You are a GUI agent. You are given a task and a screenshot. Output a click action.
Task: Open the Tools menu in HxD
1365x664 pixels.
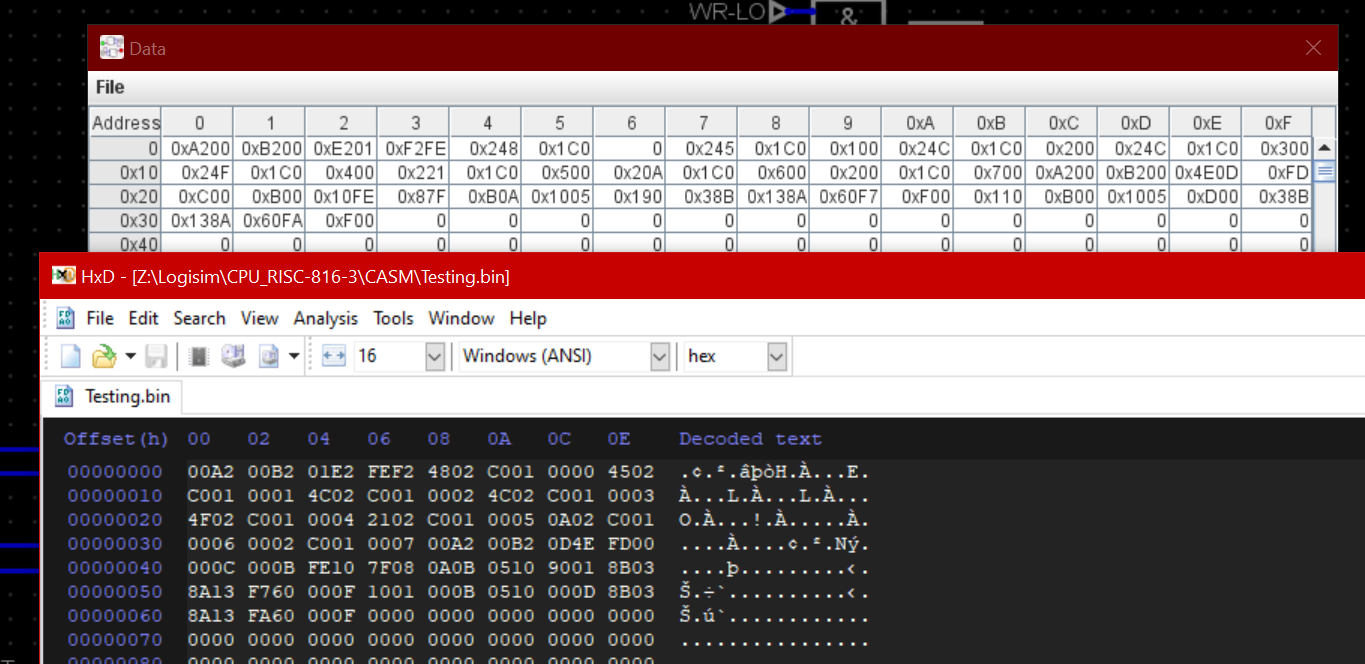point(393,318)
